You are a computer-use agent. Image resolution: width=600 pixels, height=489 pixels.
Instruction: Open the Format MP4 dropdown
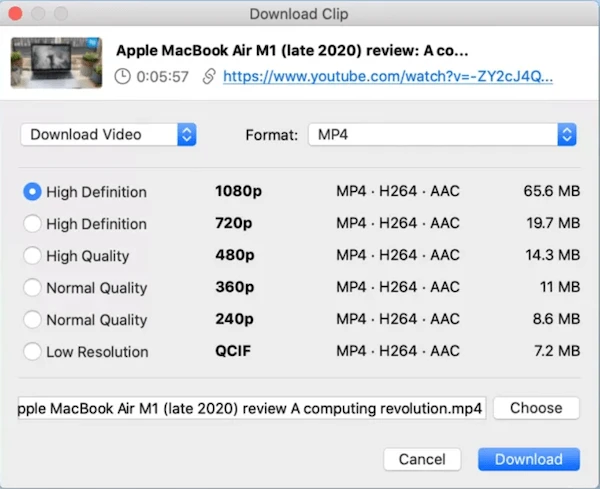442,135
